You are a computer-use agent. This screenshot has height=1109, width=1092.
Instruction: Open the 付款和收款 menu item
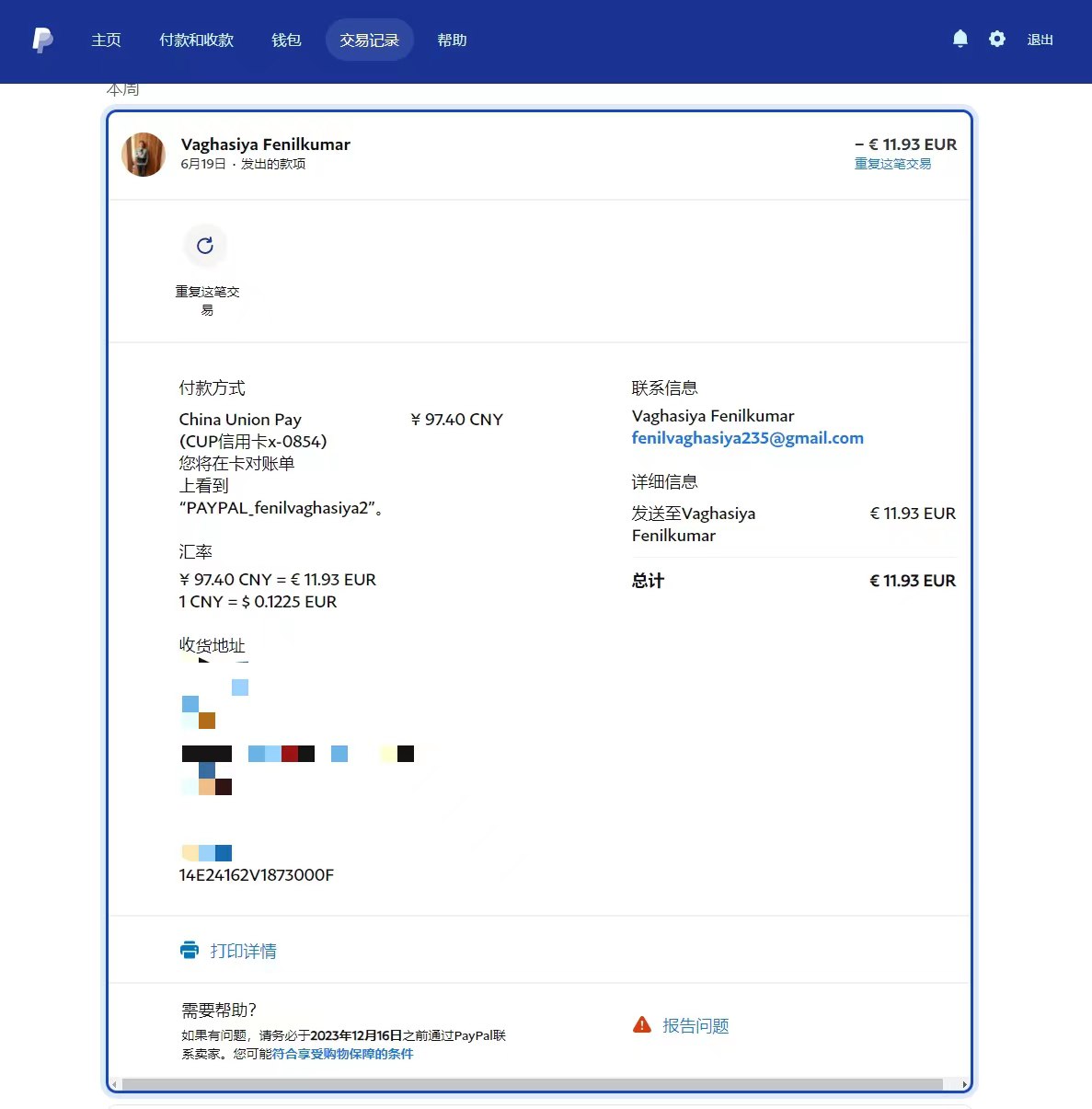pyautogui.click(x=196, y=40)
